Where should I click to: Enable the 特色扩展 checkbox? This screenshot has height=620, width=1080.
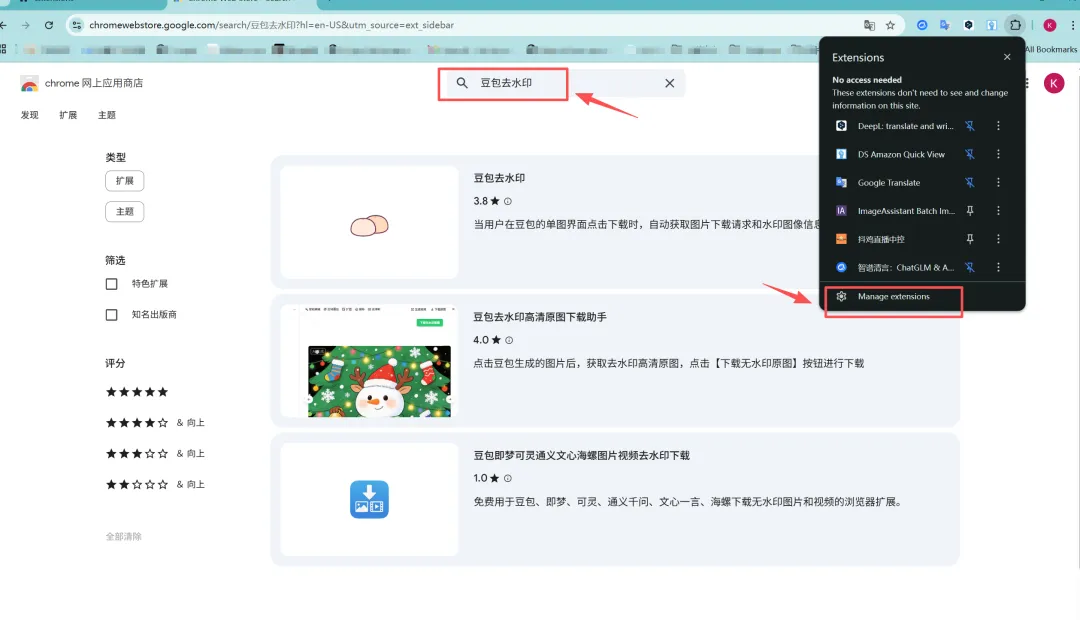(112, 284)
